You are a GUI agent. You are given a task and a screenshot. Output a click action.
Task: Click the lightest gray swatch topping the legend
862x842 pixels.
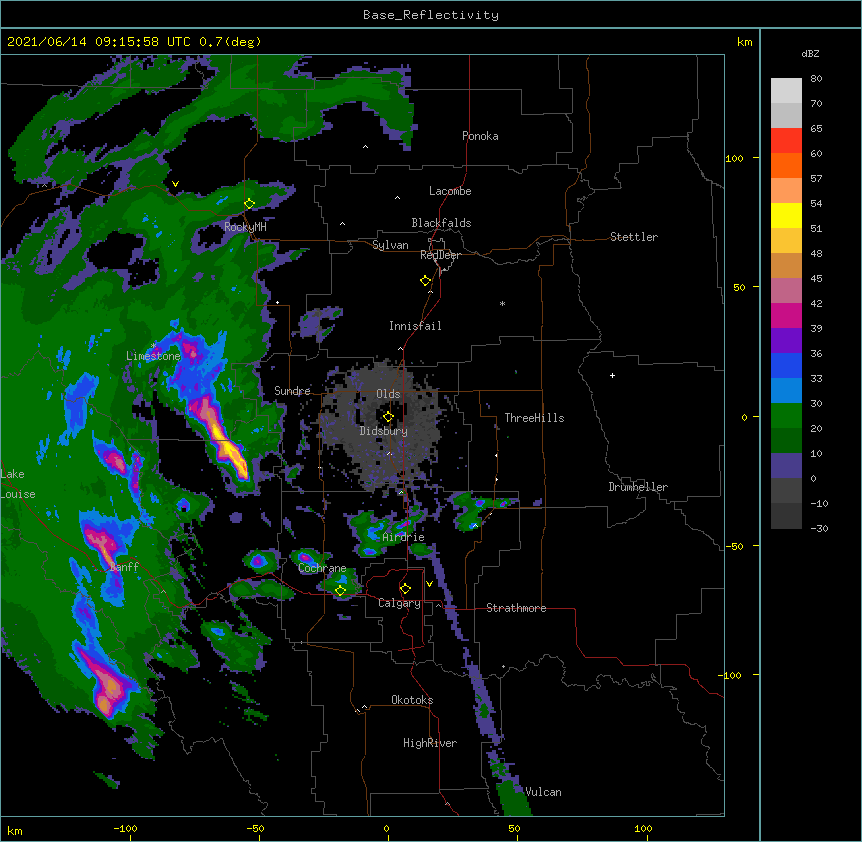coord(786,91)
